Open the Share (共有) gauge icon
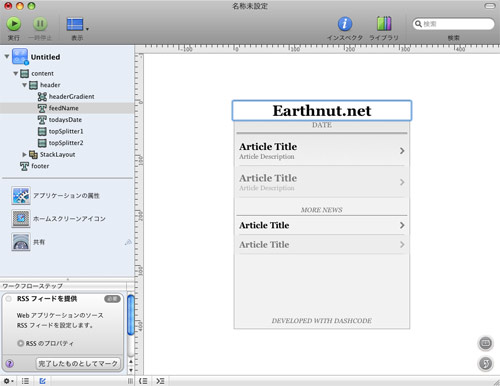 pyautogui.click(x=21, y=242)
